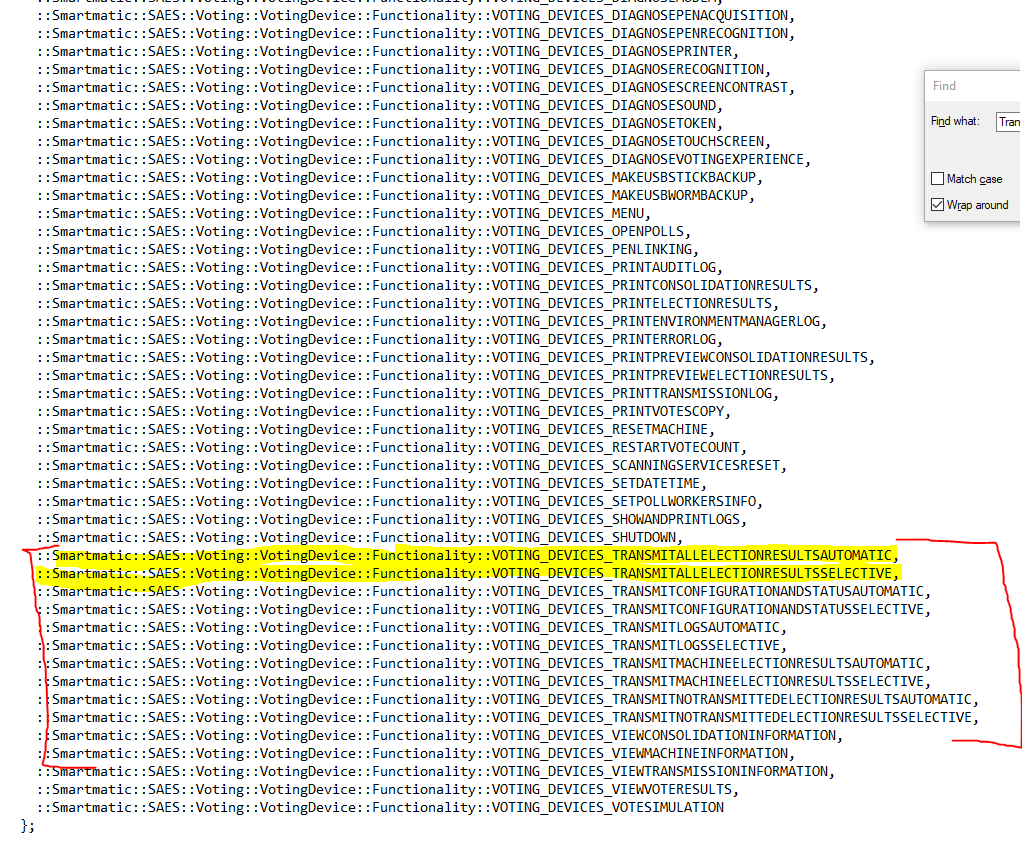The width and height of the screenshot is (1022, 844).
Task: Click the VOTING_DEVICES_SETDATETIME line
Action: (372, 484)
